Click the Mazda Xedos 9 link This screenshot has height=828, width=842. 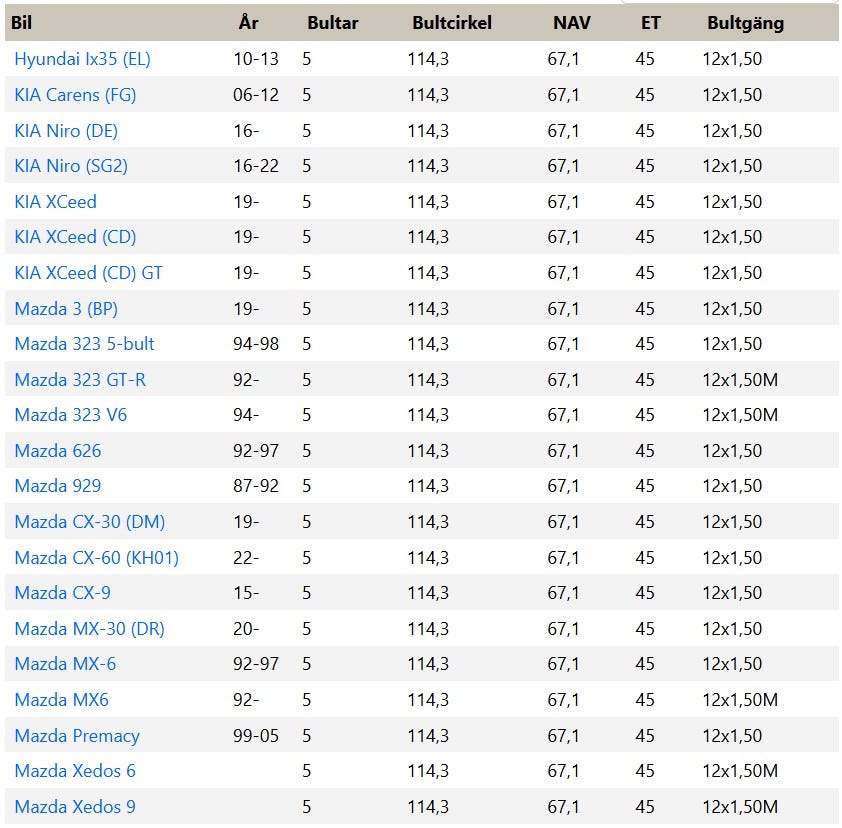tap(75, 807)
